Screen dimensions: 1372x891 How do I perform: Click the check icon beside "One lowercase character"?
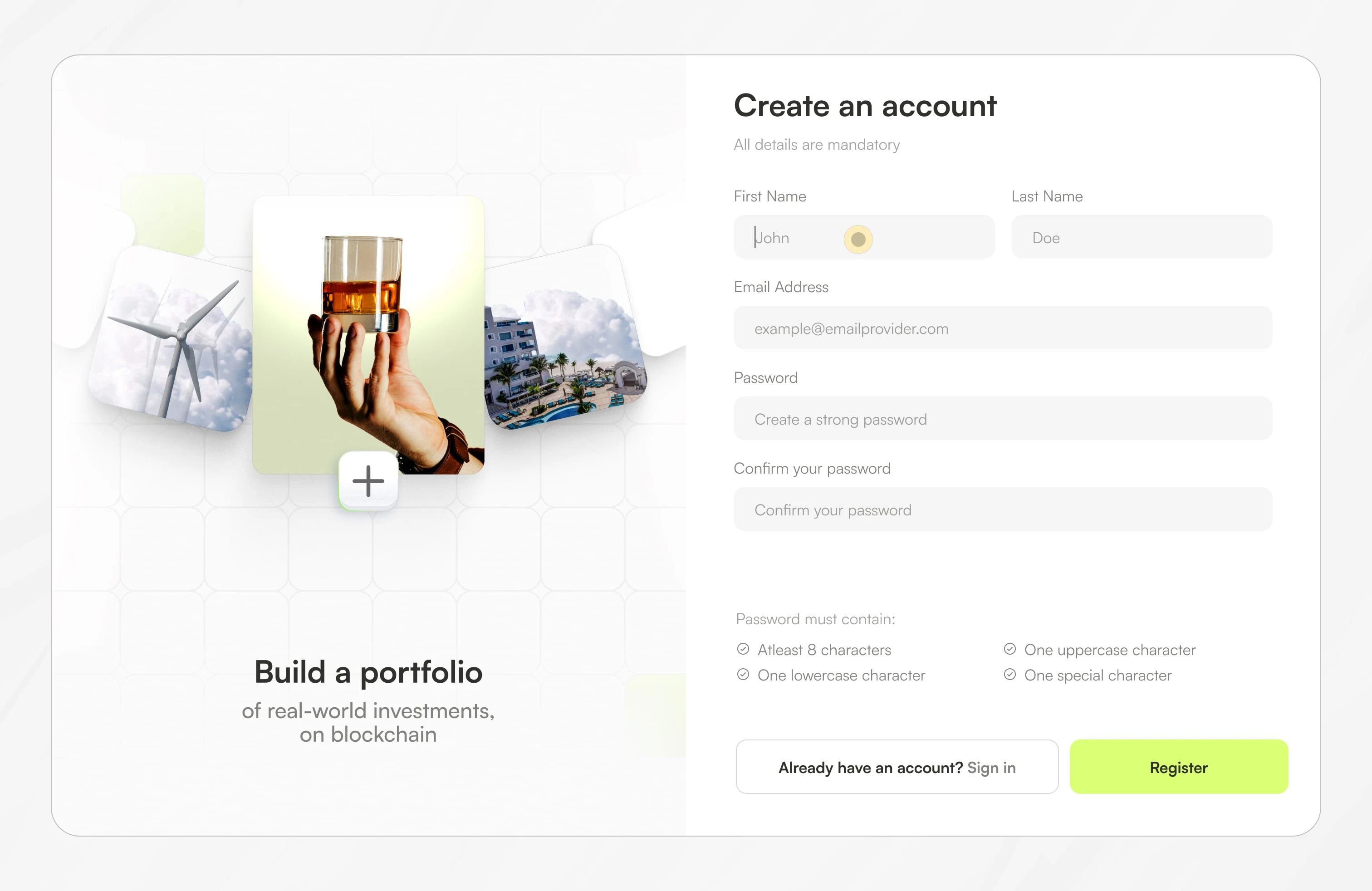click(743, 674)
